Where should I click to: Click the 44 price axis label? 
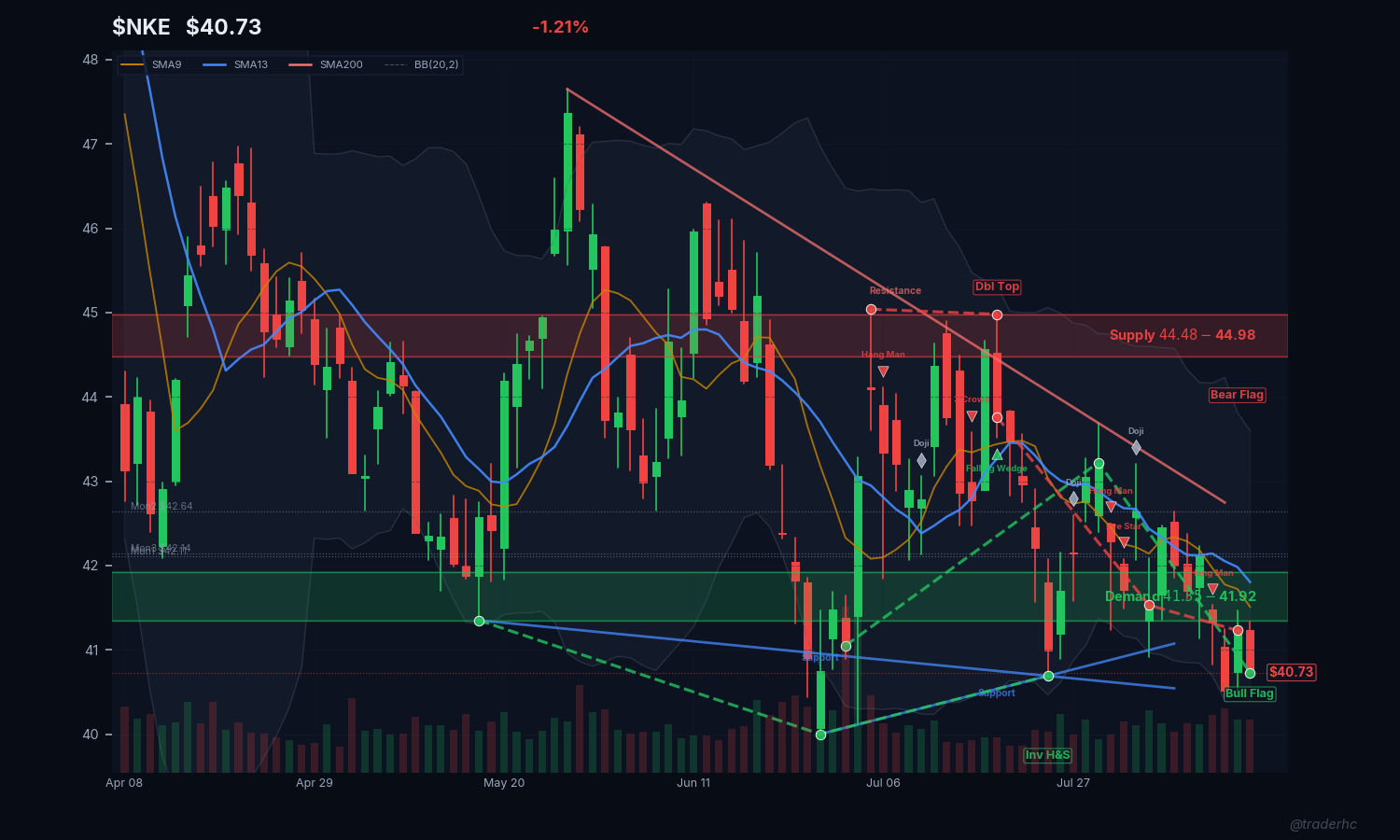click(x=91, y=398)
